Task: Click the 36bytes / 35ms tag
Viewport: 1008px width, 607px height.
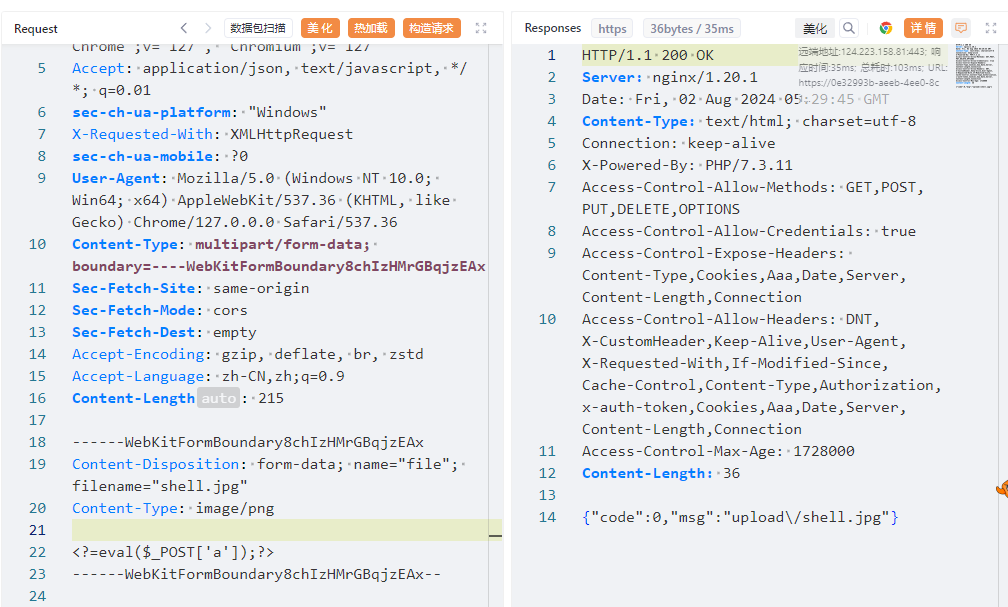Action: 692,28
